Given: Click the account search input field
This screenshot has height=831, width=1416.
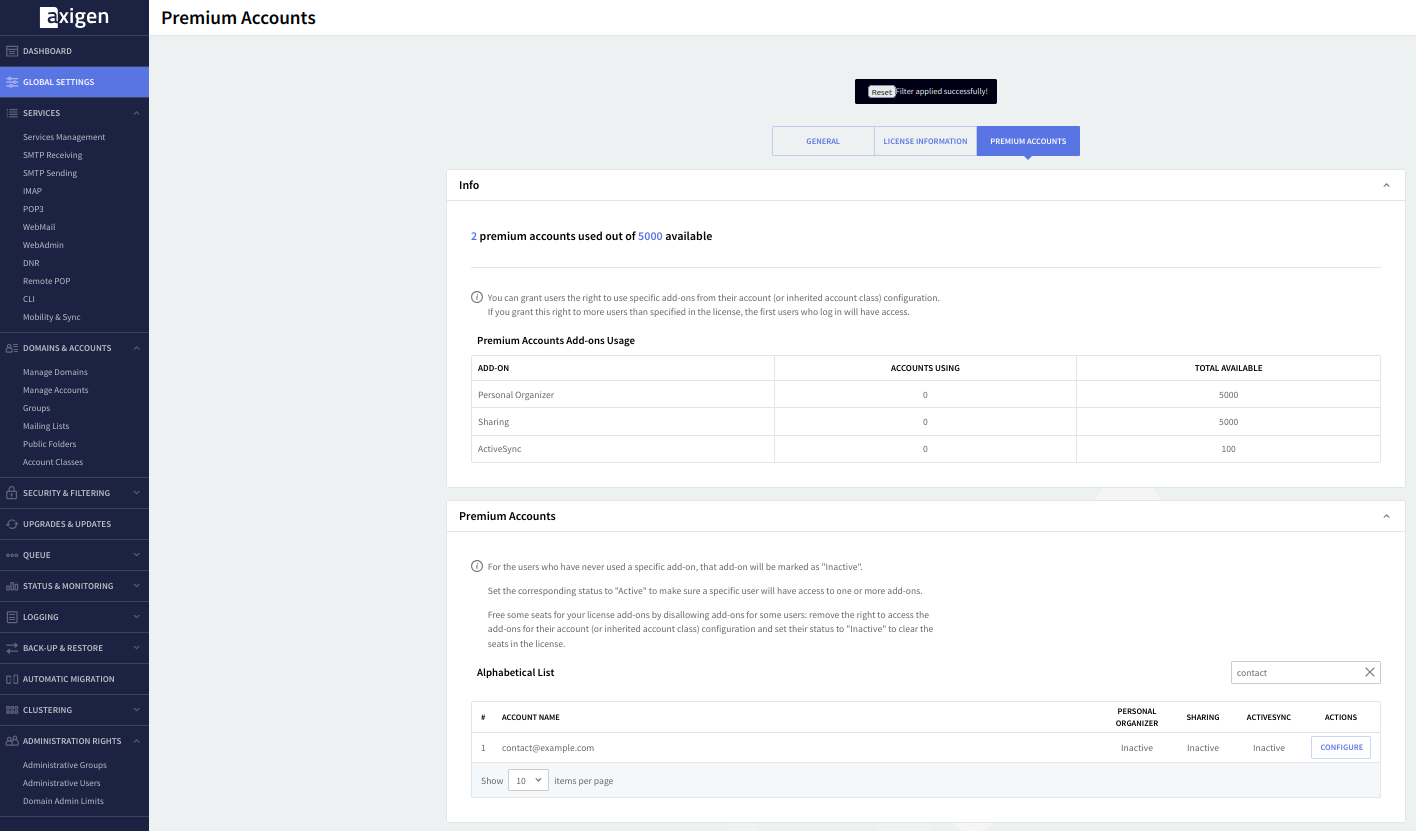Looking at the screenshot, I should (1295, 672).
